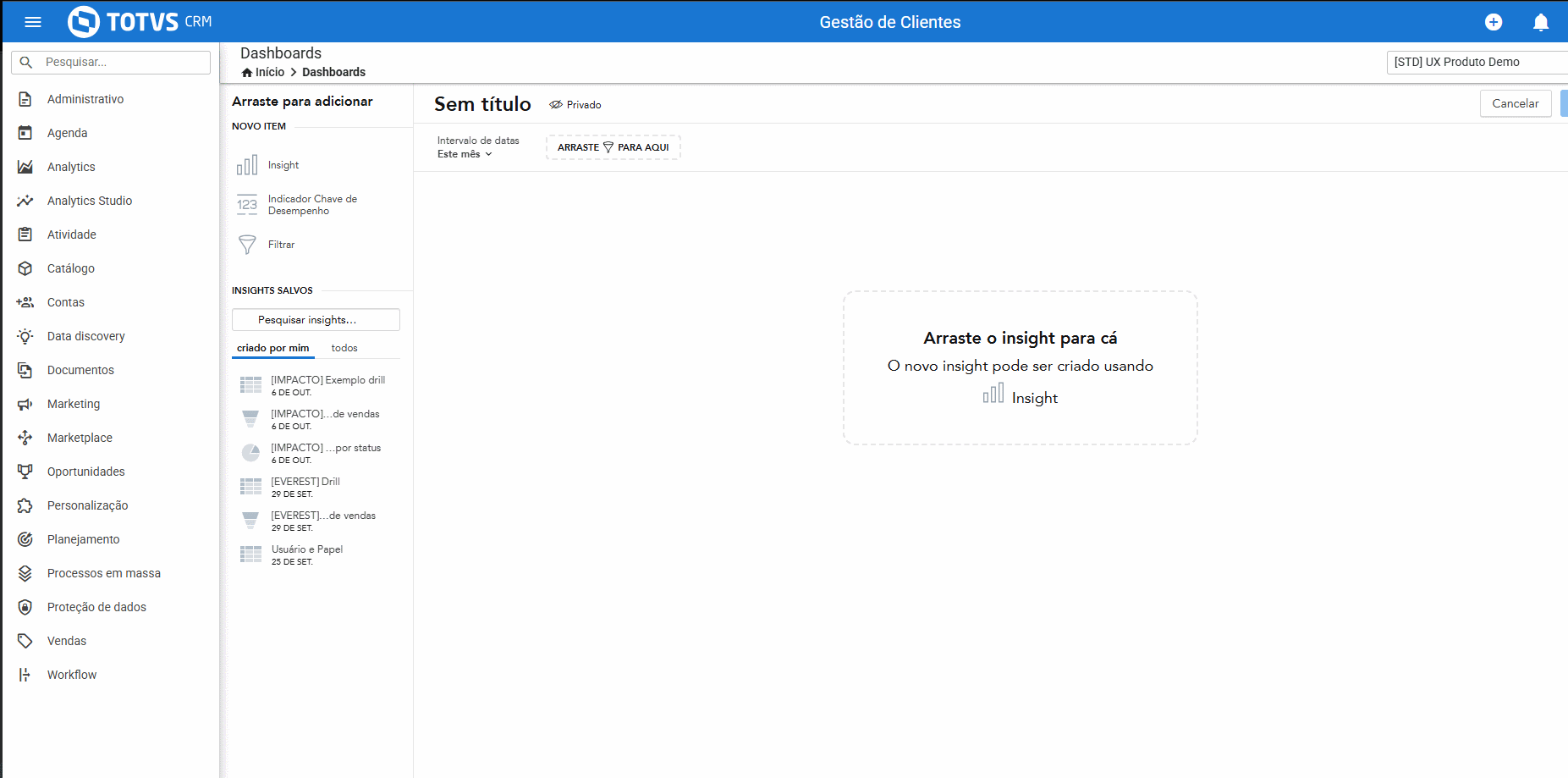Click the Analytics chart icon
Image resolution: width=1568 pixels, height=778 pixels.
click(x=25, y=167)
